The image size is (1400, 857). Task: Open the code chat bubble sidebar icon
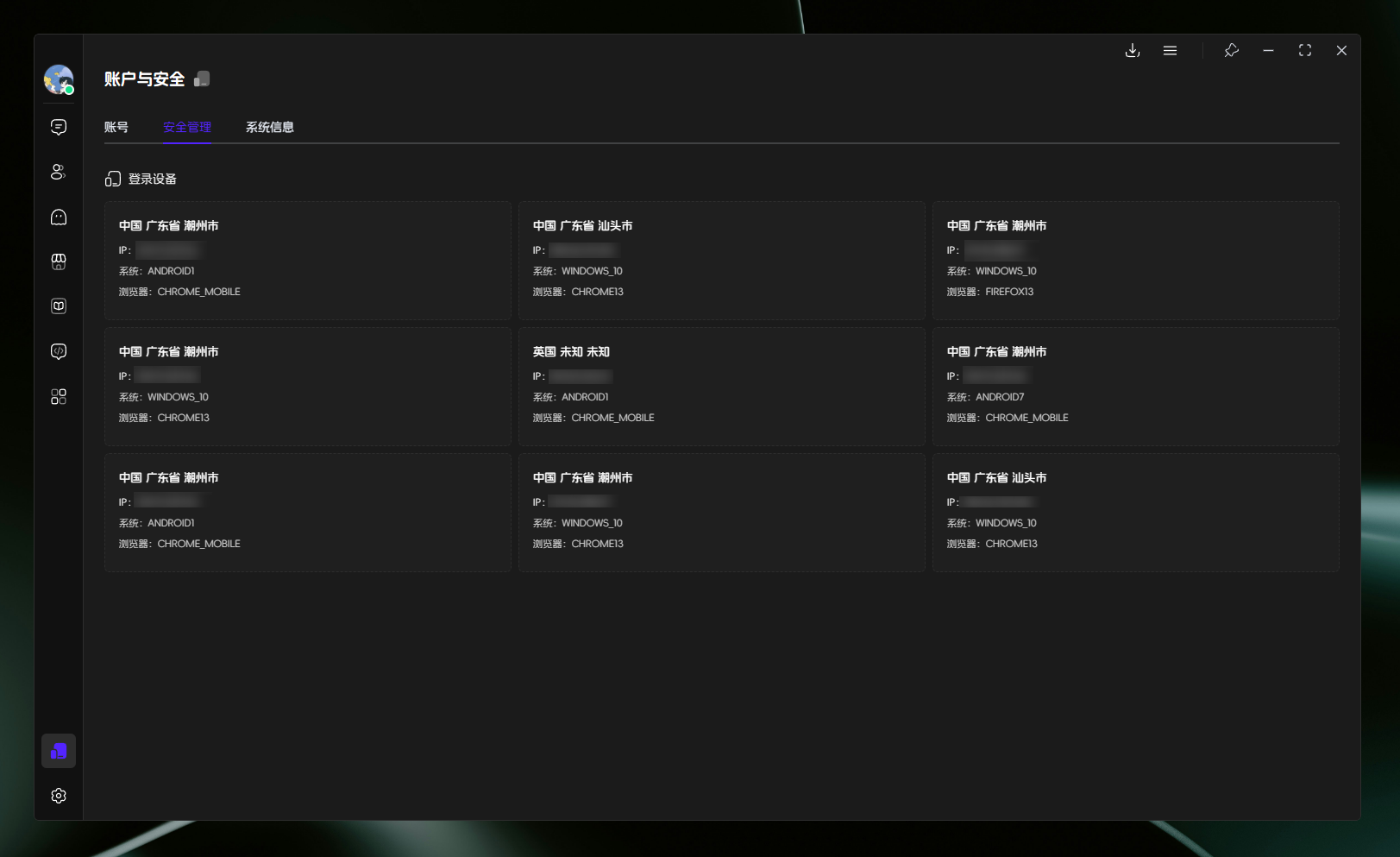pos(59,351)
